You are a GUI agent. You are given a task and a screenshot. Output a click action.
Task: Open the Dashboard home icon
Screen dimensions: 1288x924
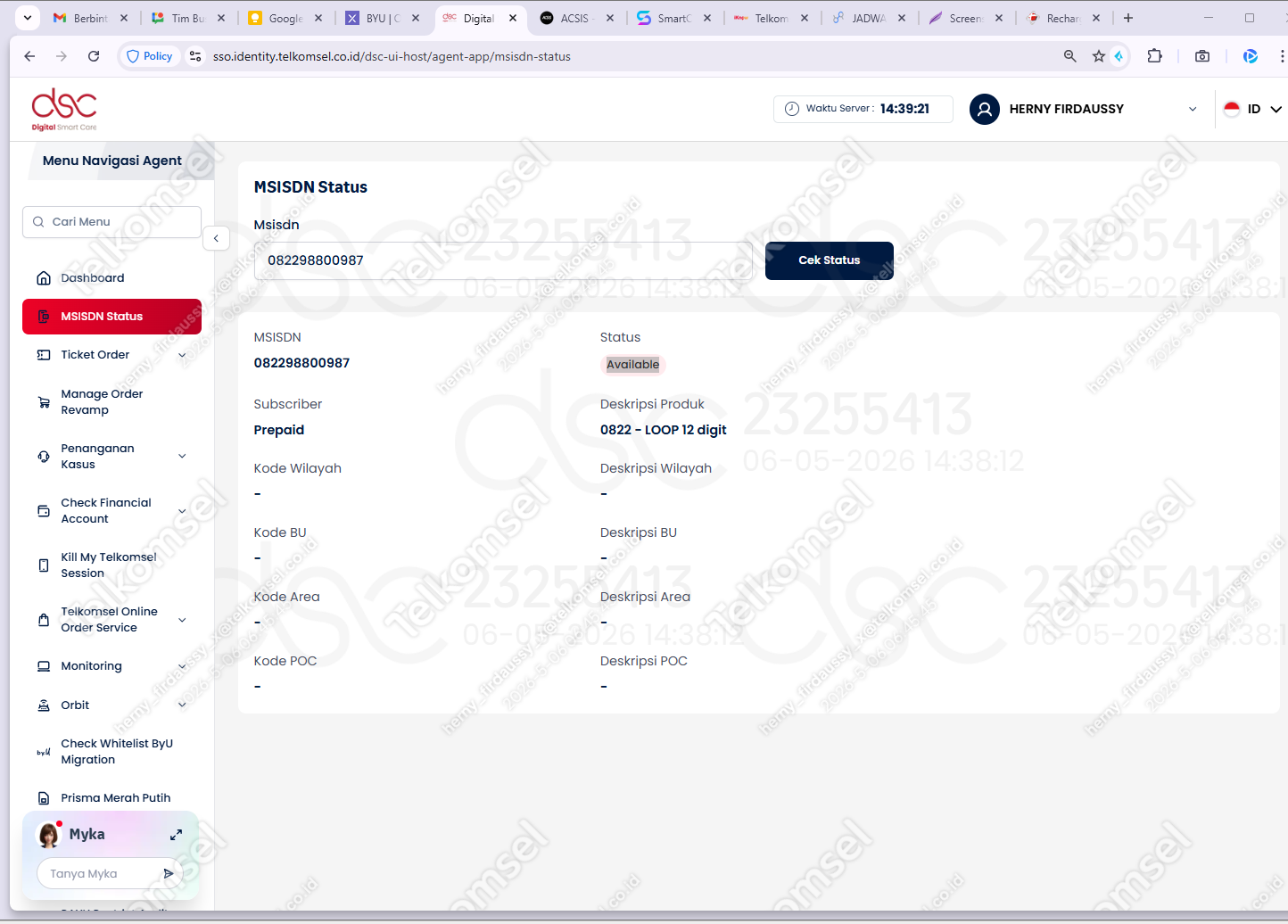click(x=43, y=278)
